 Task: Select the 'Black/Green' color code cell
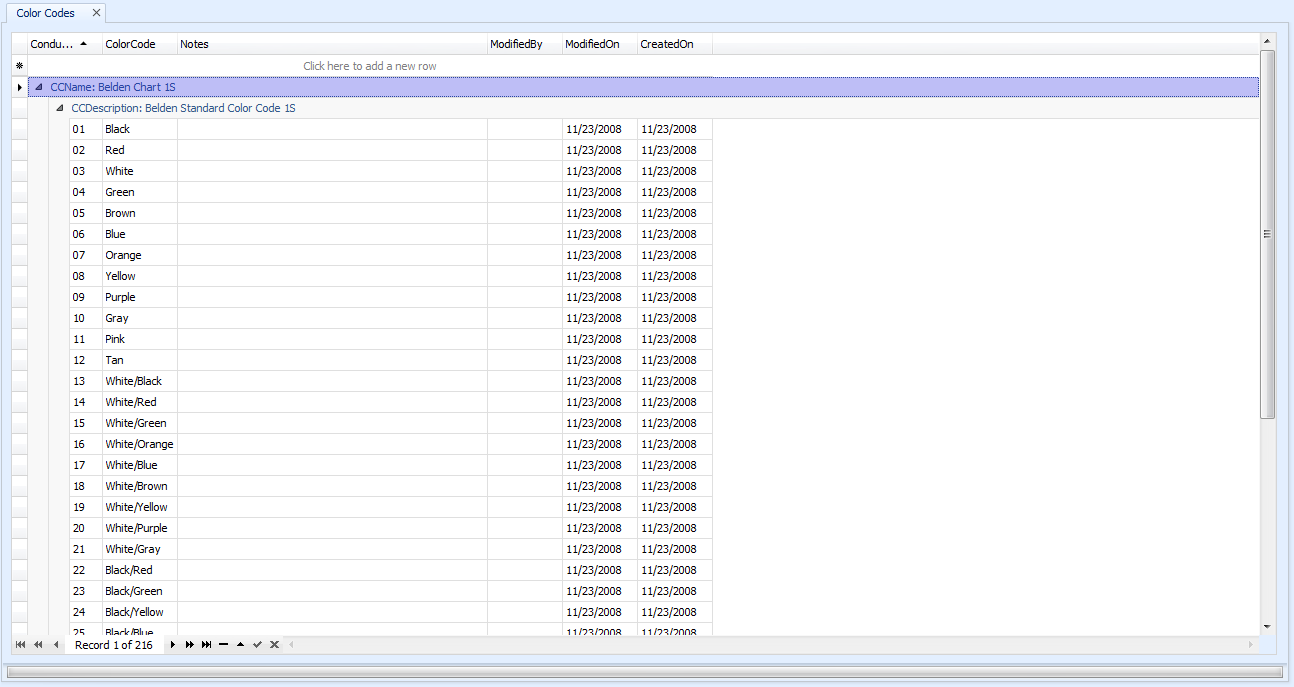(x=139, y=591)
